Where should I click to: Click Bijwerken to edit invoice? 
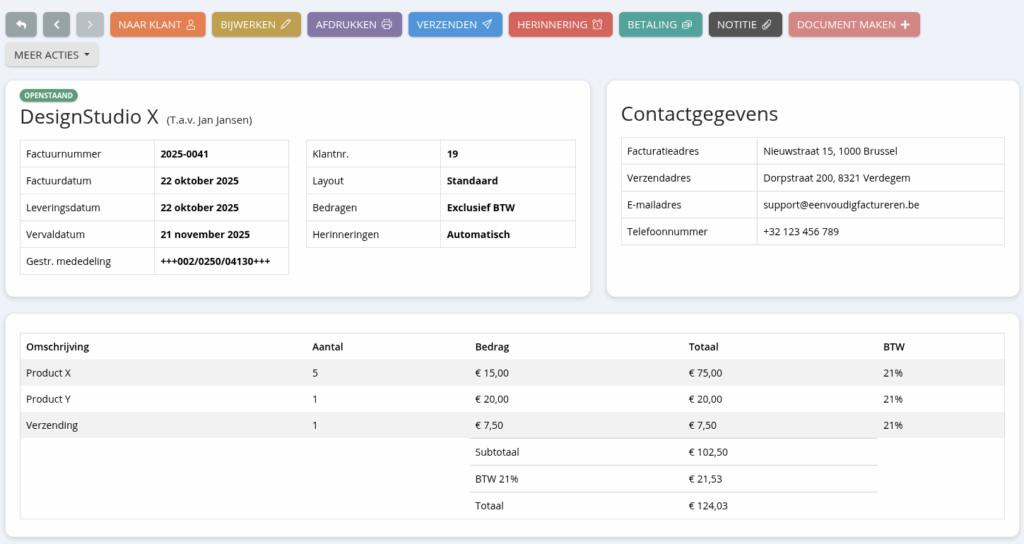click(256, 24)
